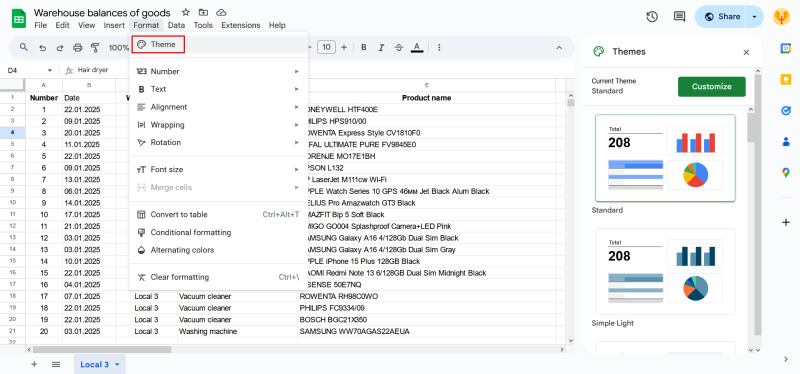Image resolution: width=800 pixels, height=374 pixels.
Task: Open version history clock icon
Action: tap(652, 16)
